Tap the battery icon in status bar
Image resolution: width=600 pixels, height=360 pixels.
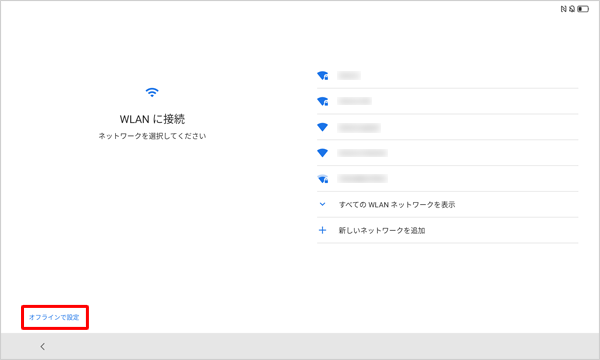583,9
